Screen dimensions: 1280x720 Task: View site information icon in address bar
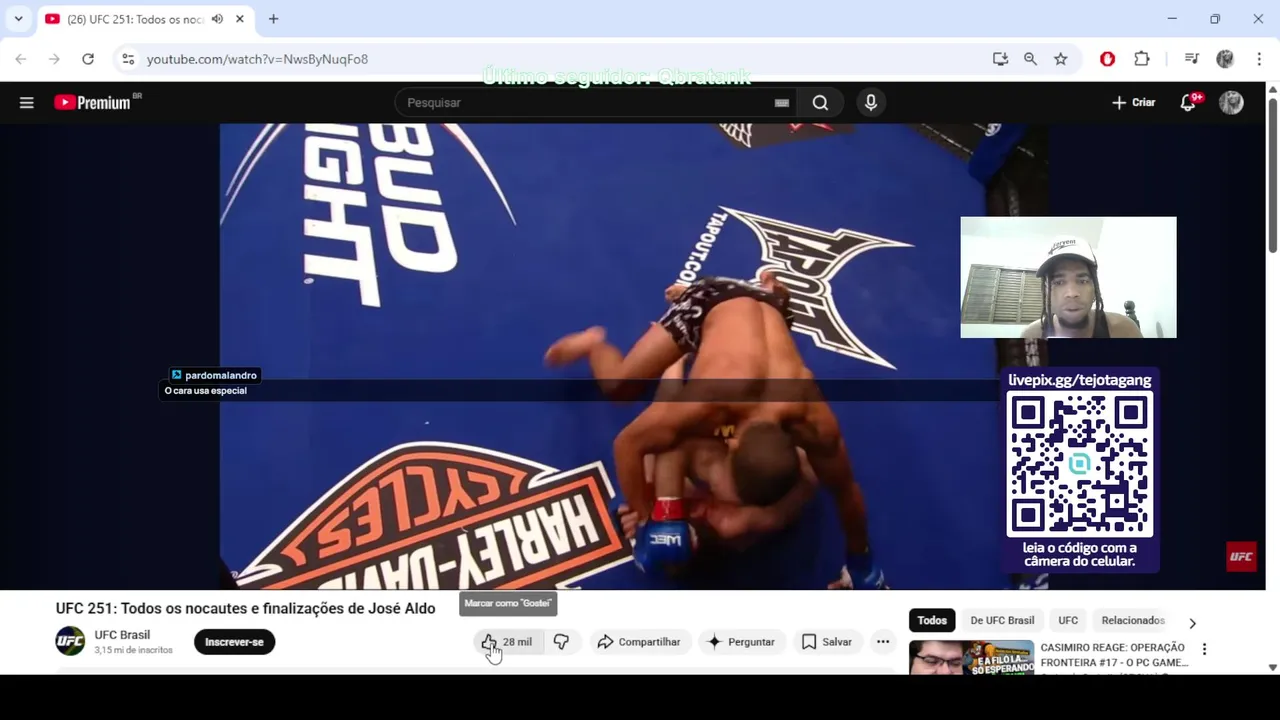[128, 59]
